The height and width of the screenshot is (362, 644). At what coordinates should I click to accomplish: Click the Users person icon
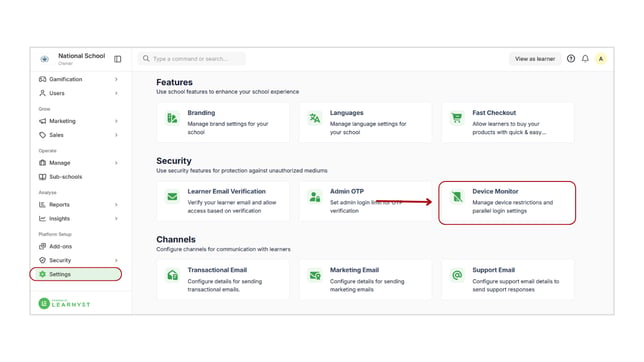[42, 93]
